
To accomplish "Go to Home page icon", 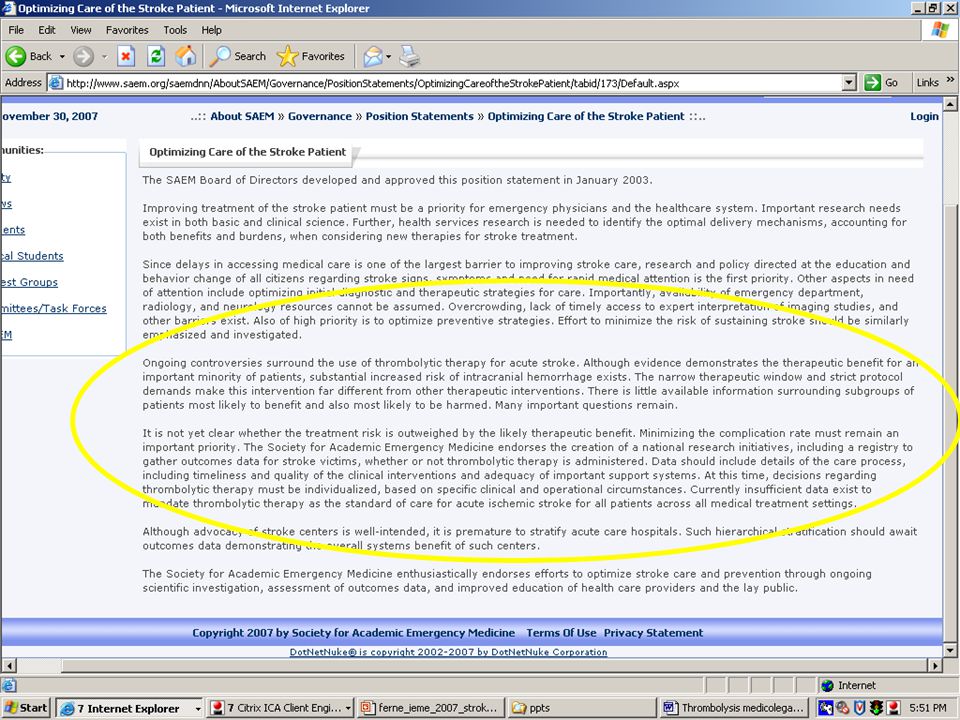I will click(186, 56).
